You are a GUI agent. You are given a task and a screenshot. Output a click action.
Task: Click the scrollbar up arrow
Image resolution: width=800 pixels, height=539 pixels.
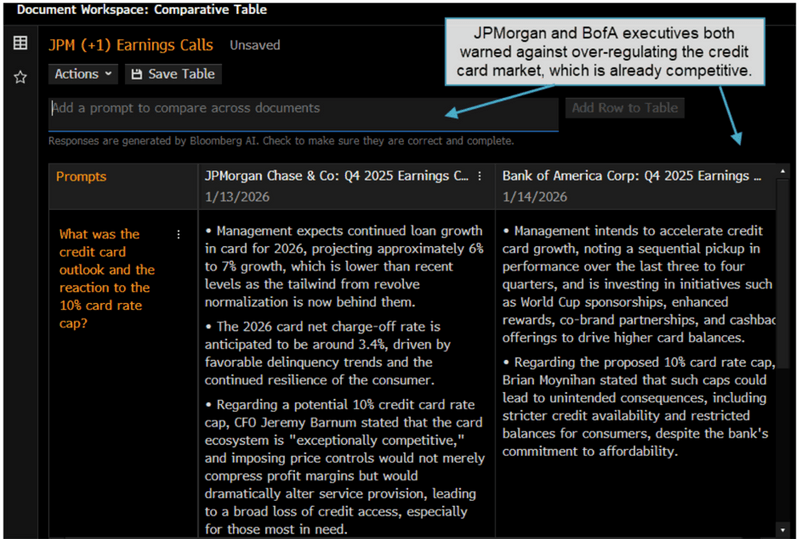tap(783, 172)
